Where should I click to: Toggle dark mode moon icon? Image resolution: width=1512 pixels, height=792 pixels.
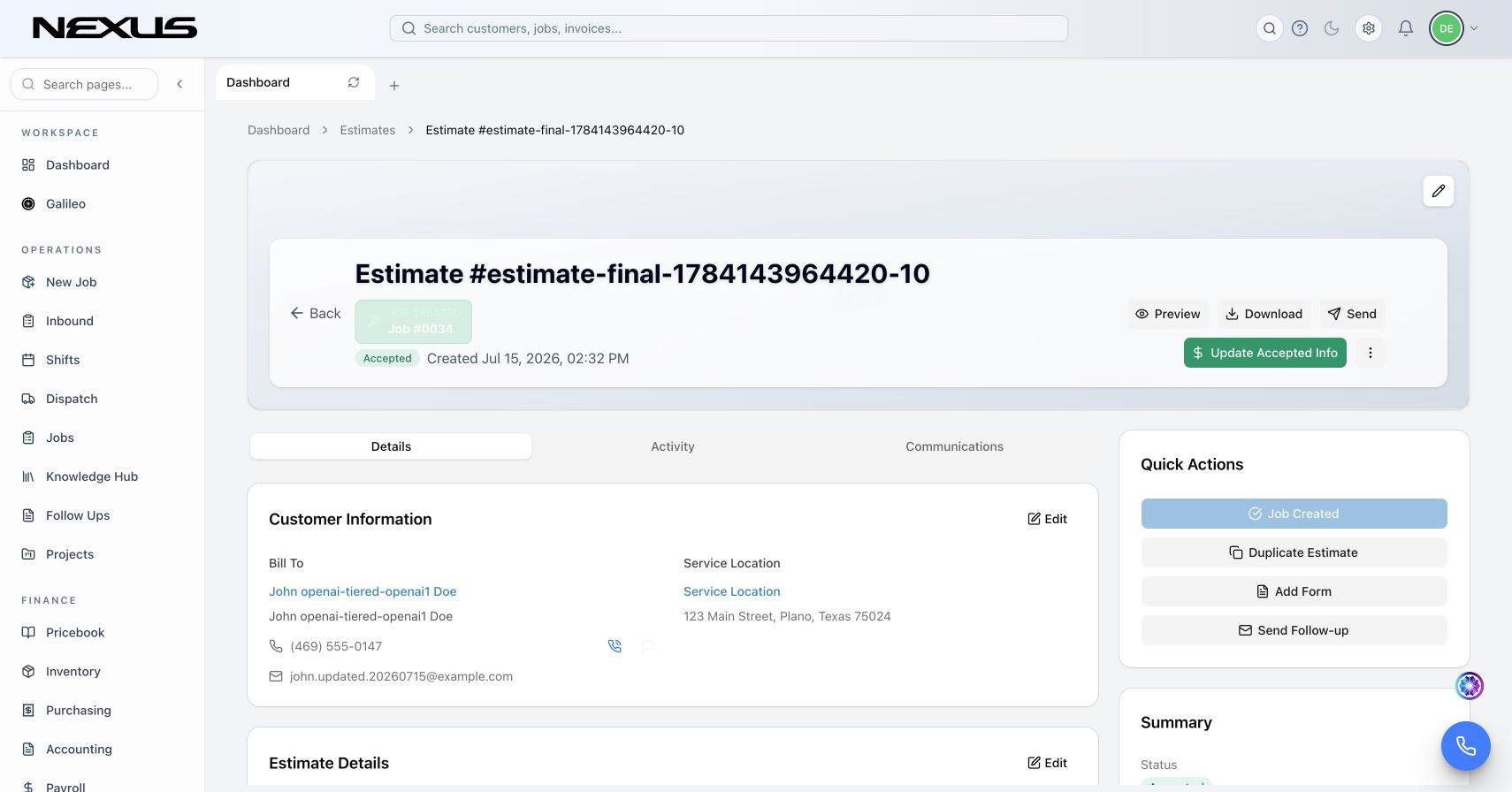tap(1332, 28)
